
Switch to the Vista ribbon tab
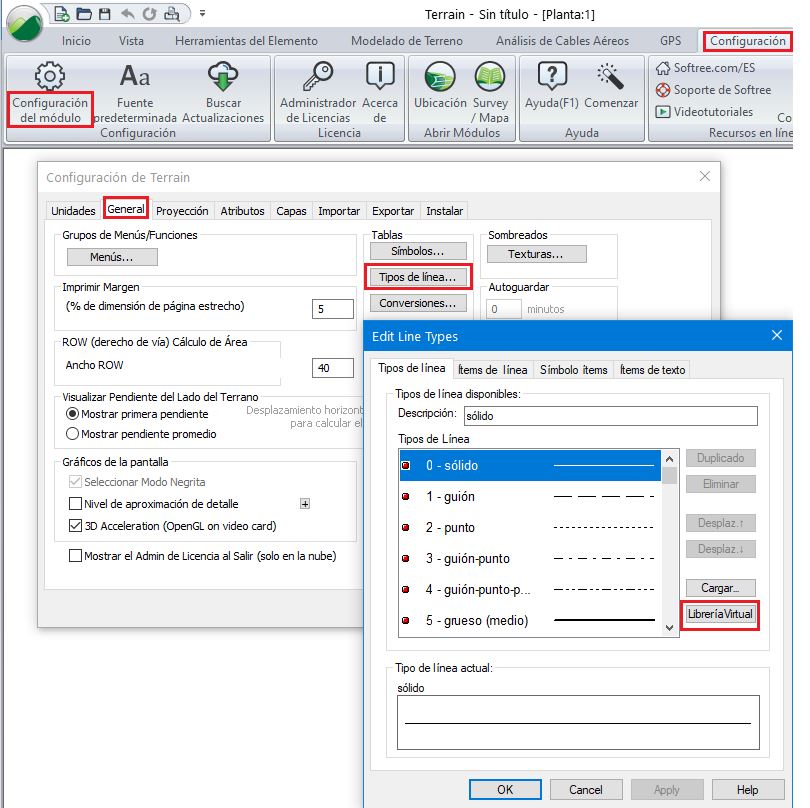pyautogui.click(x=131, y=41)
